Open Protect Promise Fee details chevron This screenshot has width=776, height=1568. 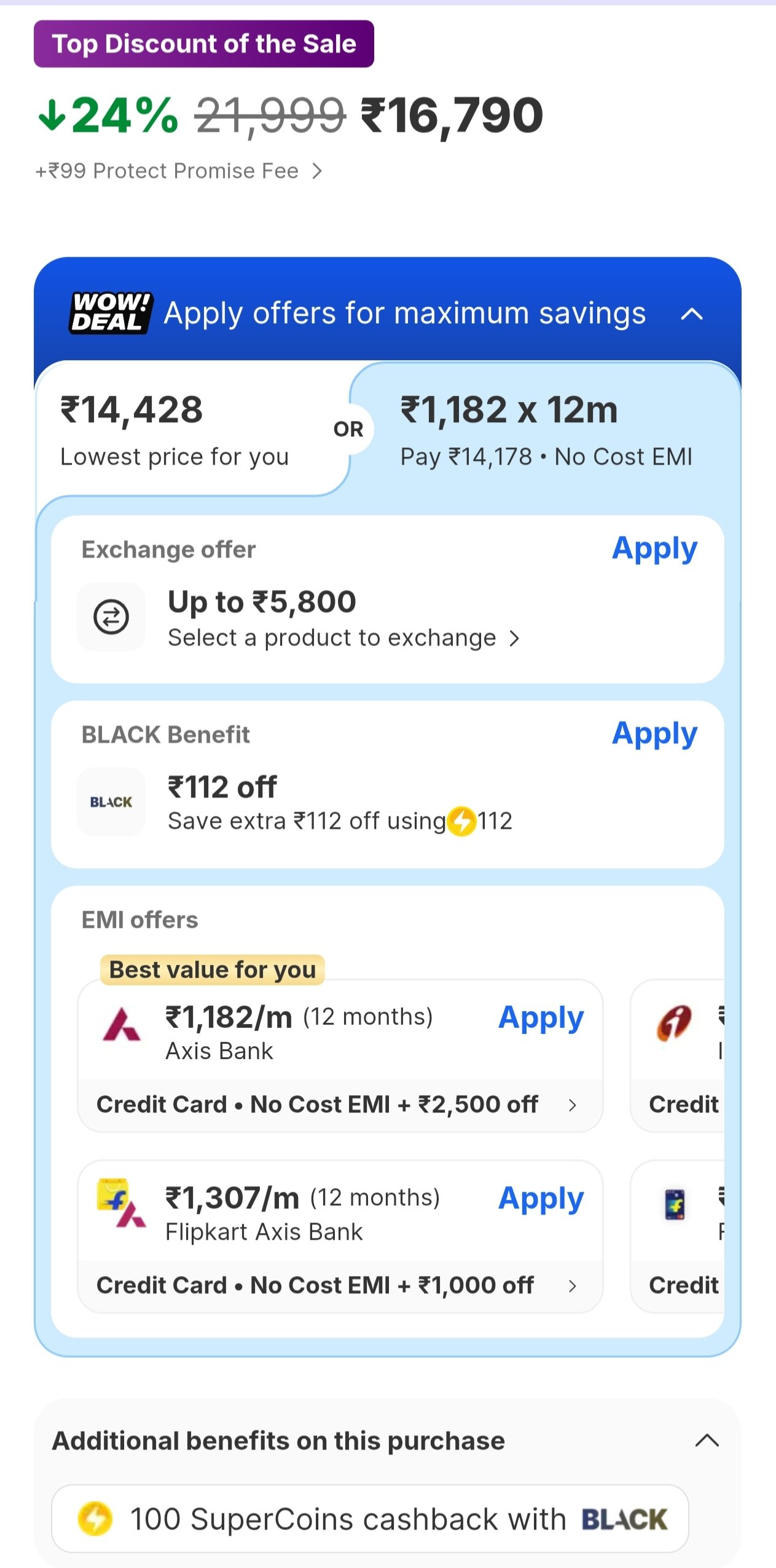(317, 171)
